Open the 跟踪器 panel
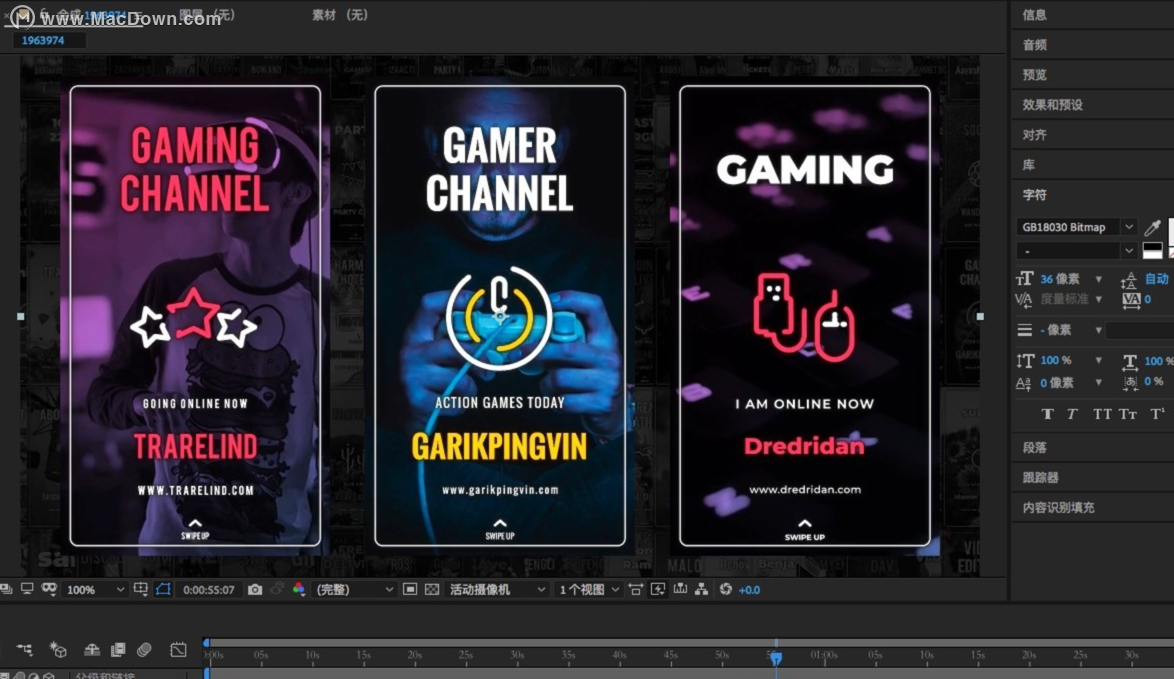Viewport: 1174px width, 679px height. coord(1041,478)
